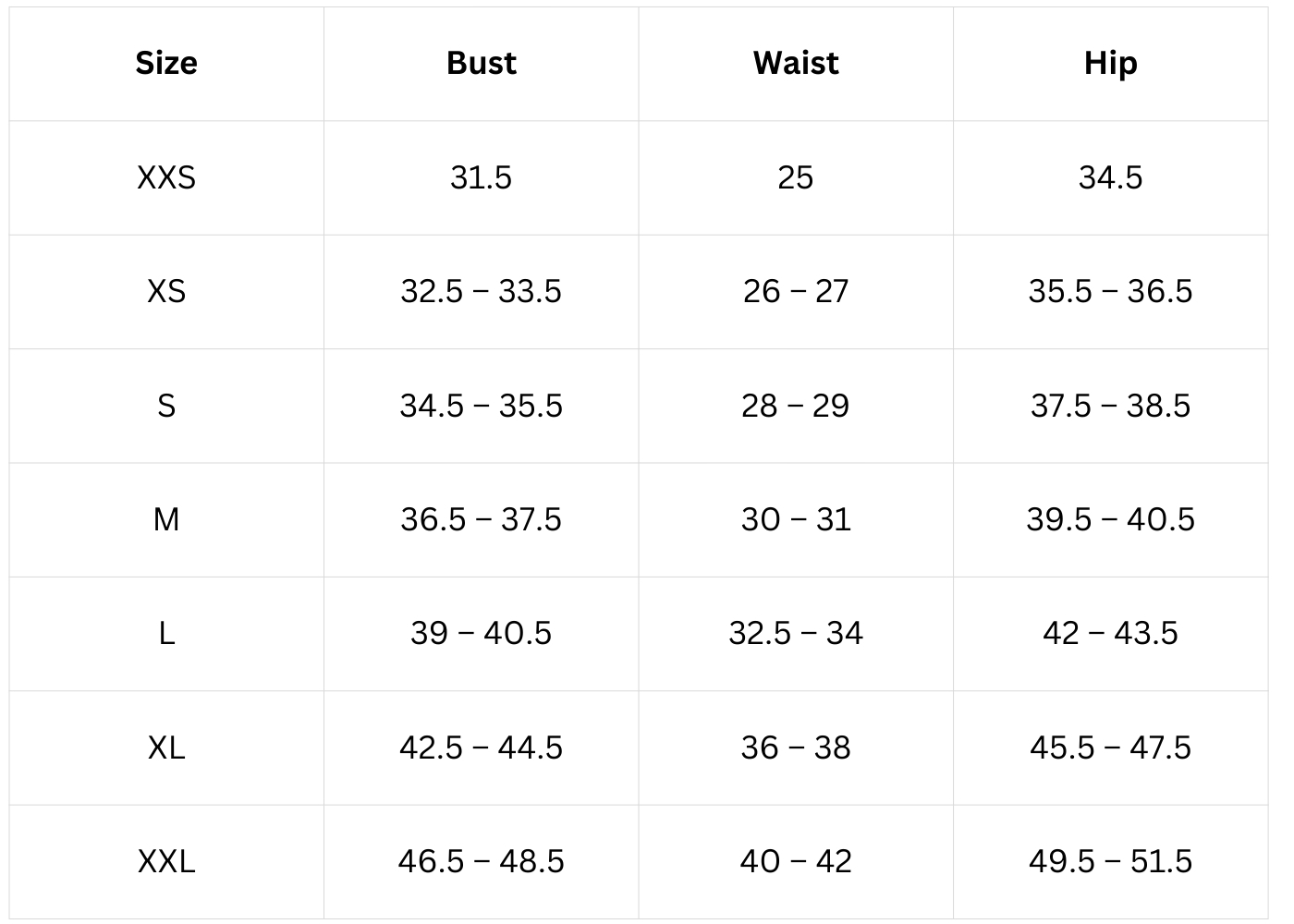Click the Size column header
Screen dimensions: 1294x924
[x=166, y=63]
